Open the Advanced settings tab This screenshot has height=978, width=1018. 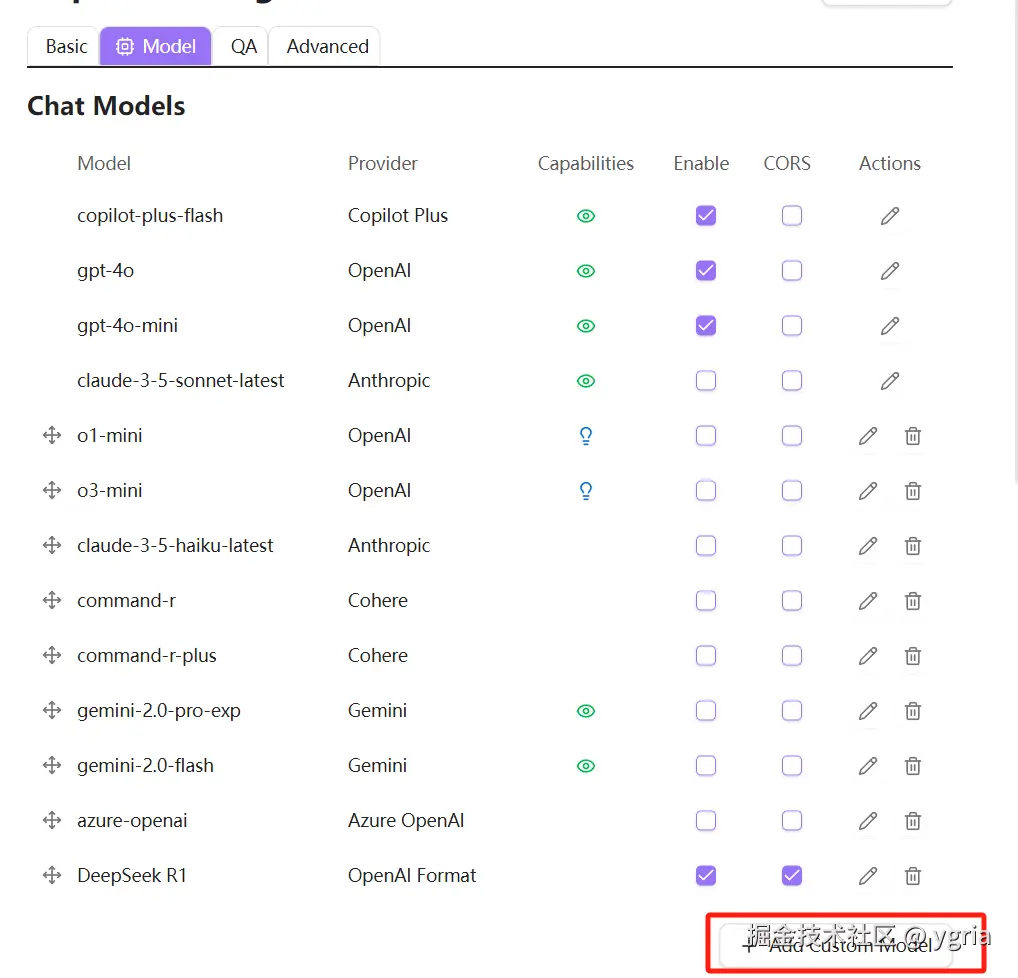click(327, 47)
